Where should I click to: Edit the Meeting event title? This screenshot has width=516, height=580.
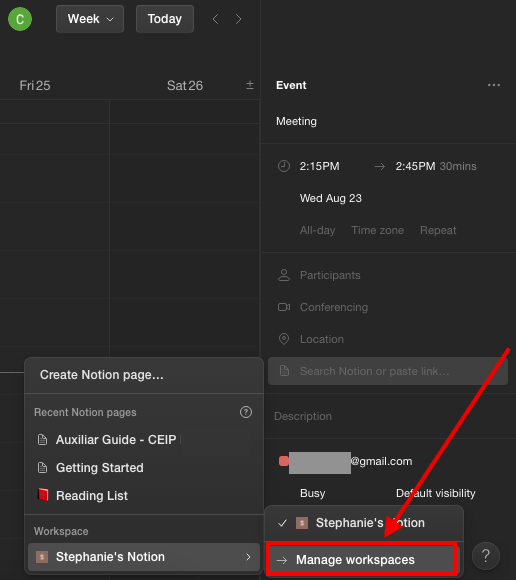coord(296,121)
